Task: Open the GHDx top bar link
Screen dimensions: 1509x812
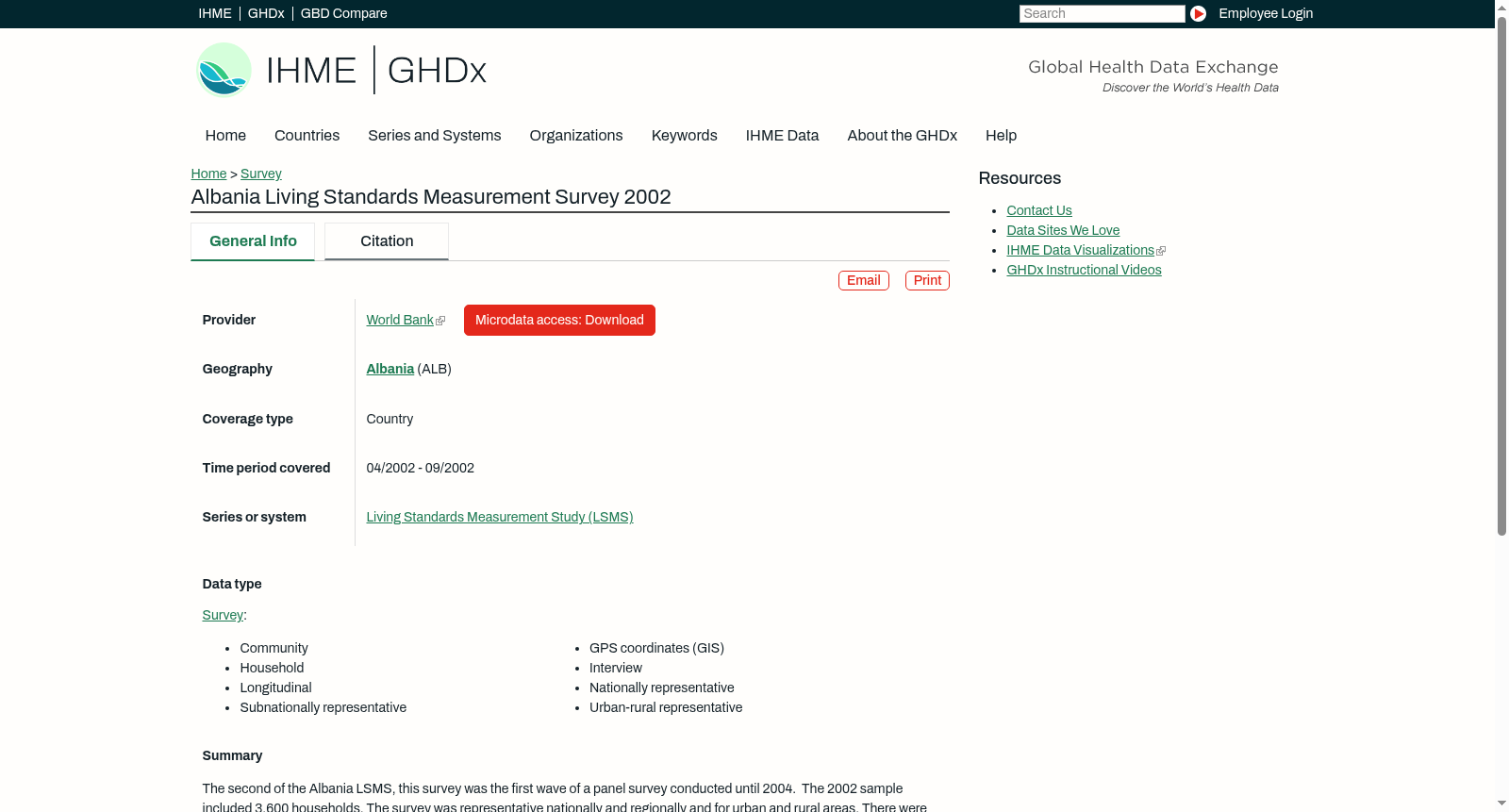Action: (x=266, y=13)
